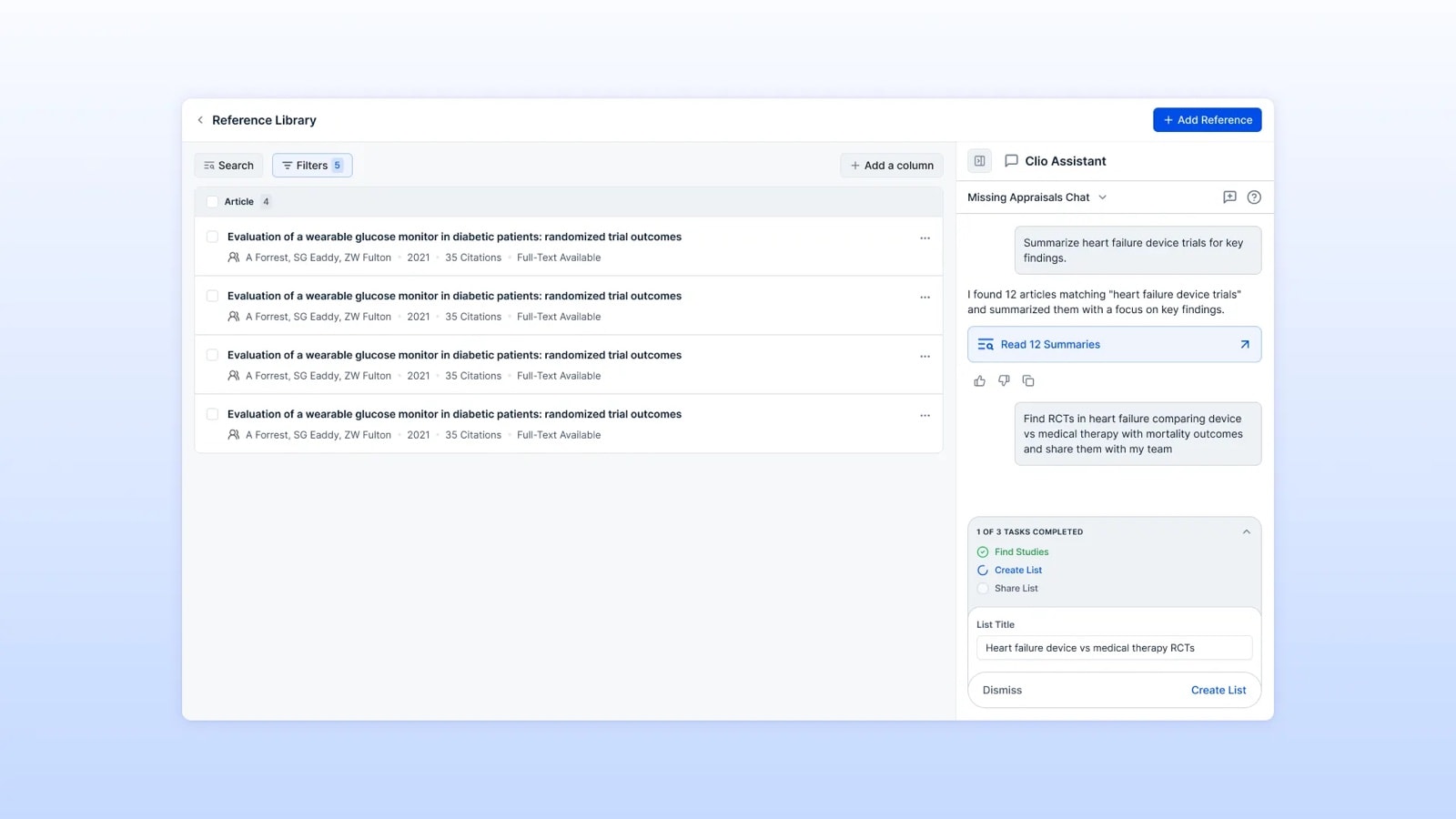Check the third article's checkbox
Viewport: 1456px width, 819px height.
(x=212, y=355)
